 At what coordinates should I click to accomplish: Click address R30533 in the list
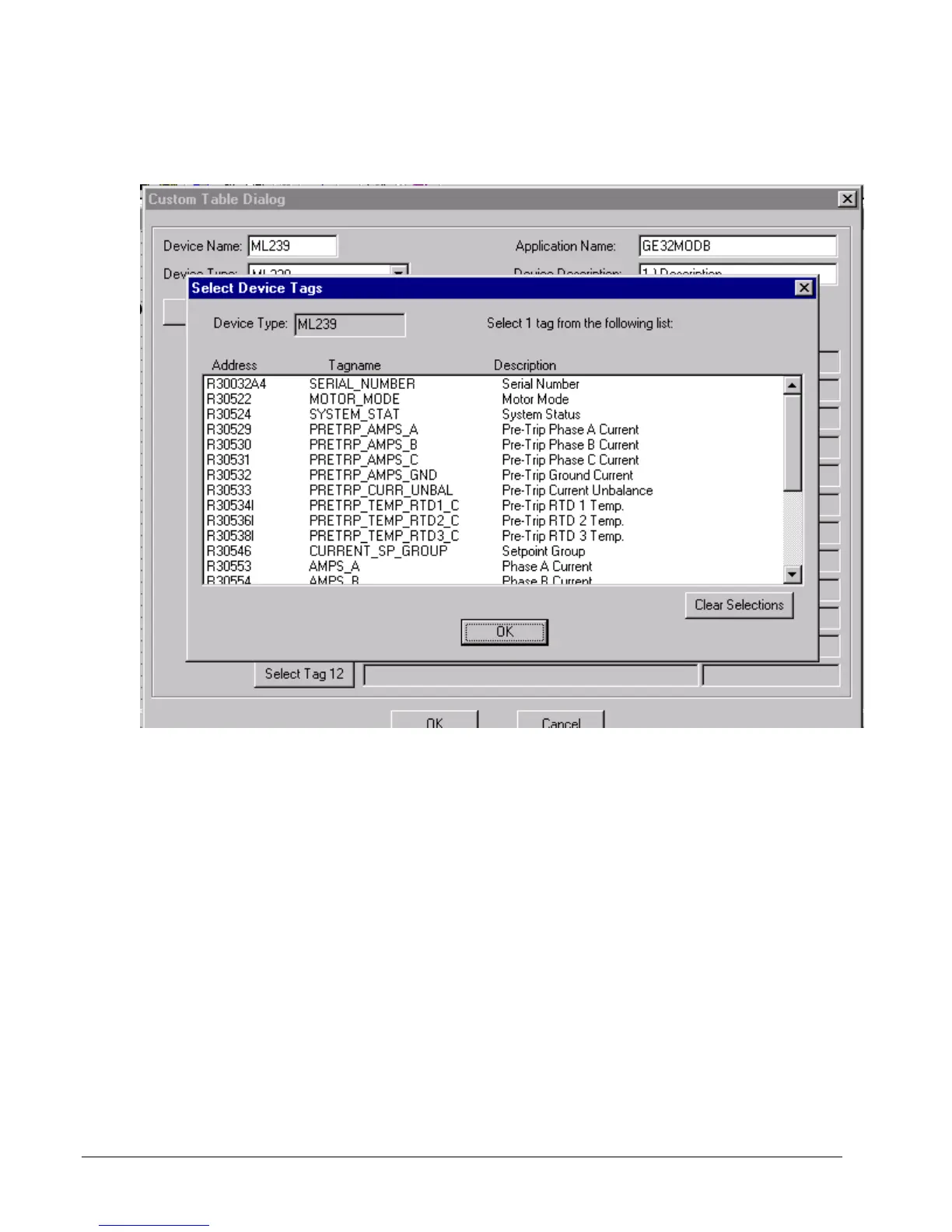point(229,491)
